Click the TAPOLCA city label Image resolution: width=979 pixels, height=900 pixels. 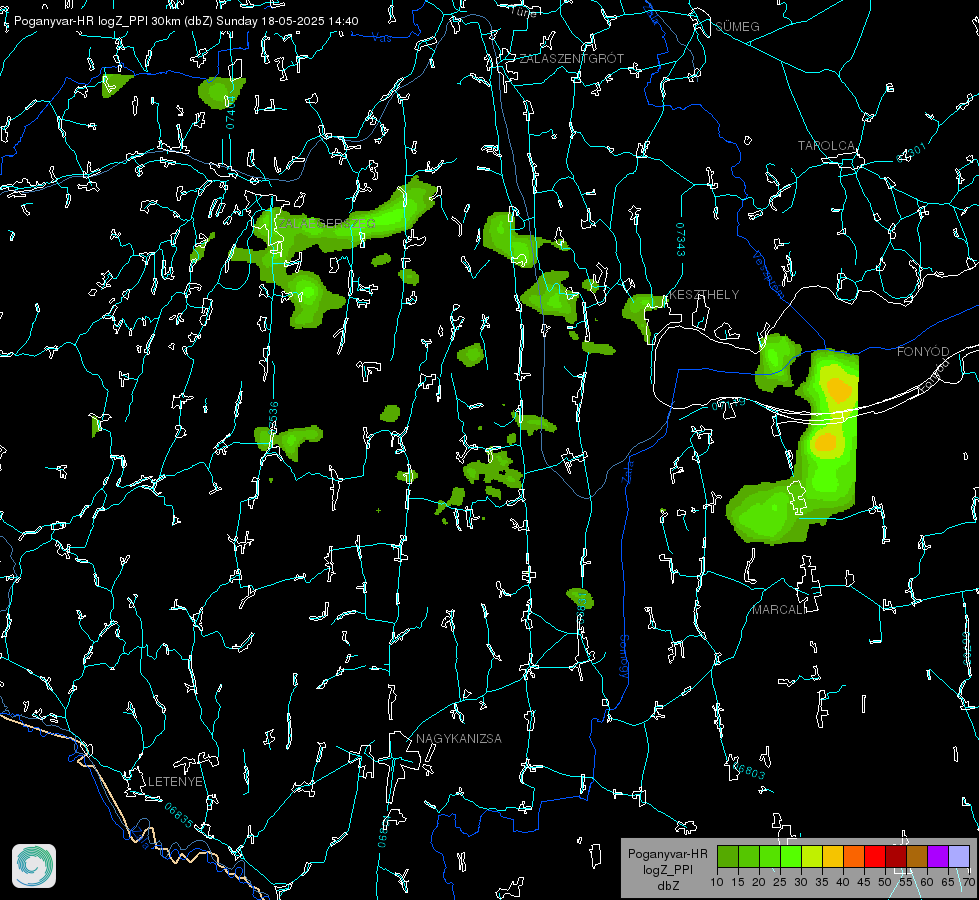click(x=826, y=146)
